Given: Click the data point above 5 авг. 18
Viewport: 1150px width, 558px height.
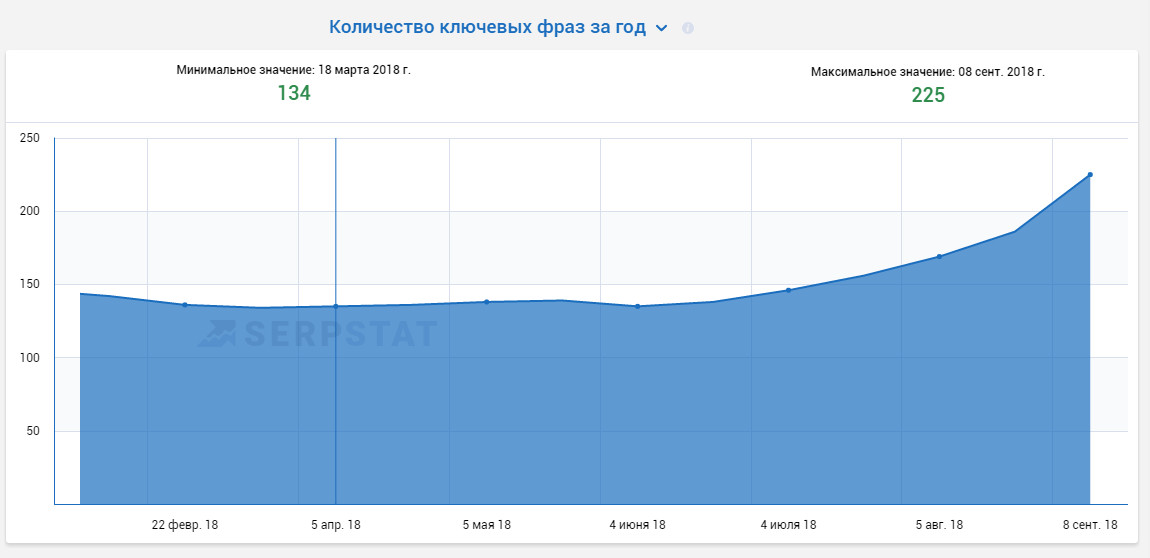Looking at the screenshot, I should (x=939, y=257).
